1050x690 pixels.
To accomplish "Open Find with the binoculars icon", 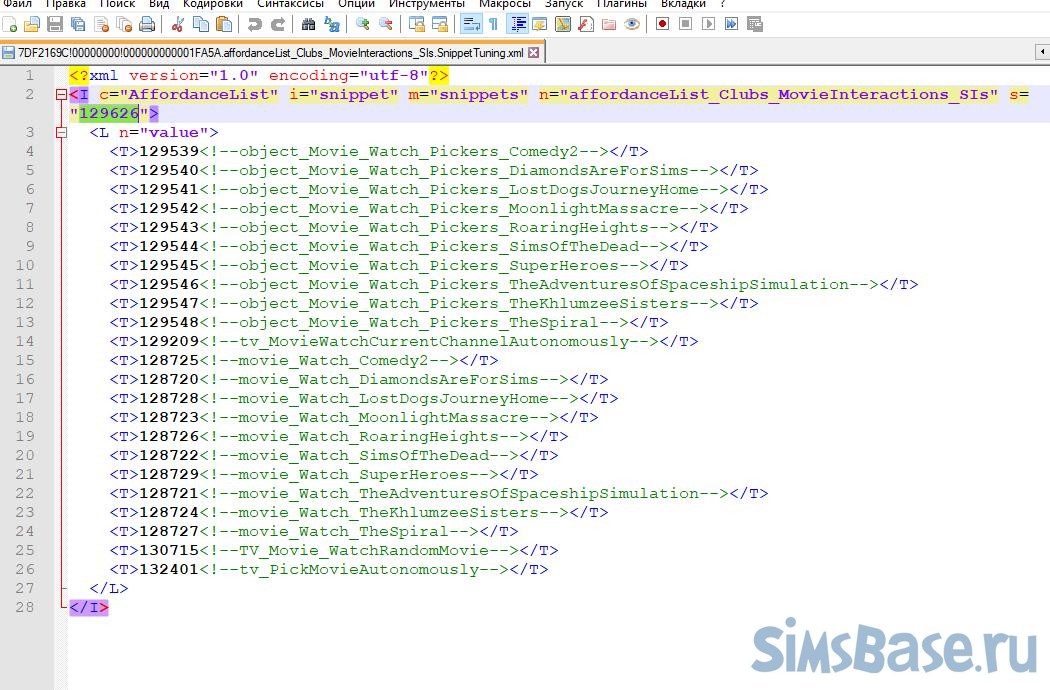I will [x=308, y=23].
